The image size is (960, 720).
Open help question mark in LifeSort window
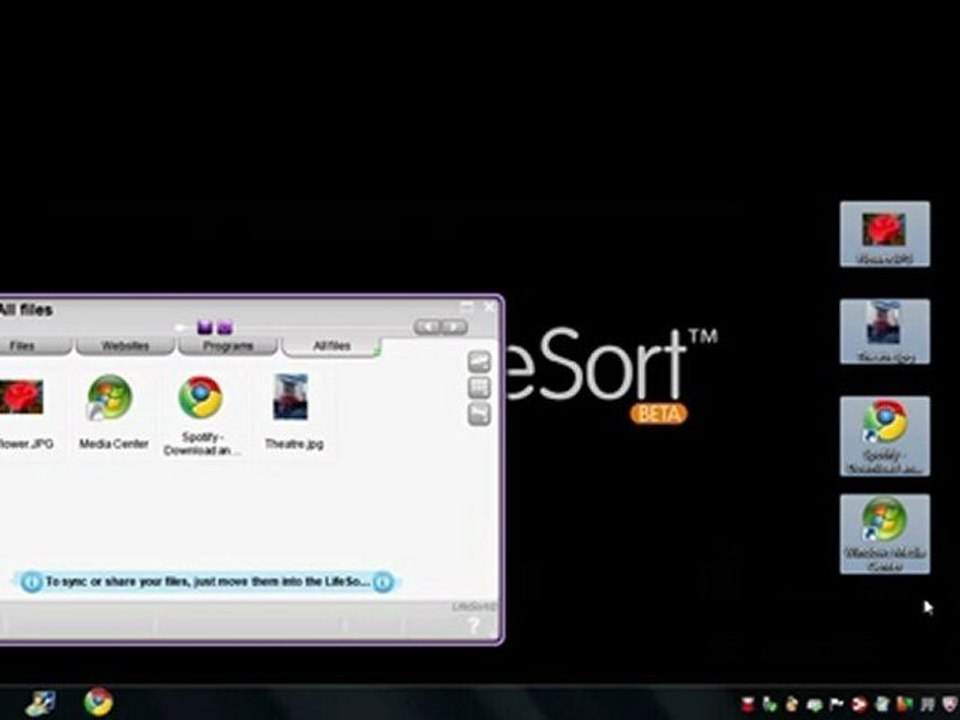pyautogui.click(x=473, y=626)
